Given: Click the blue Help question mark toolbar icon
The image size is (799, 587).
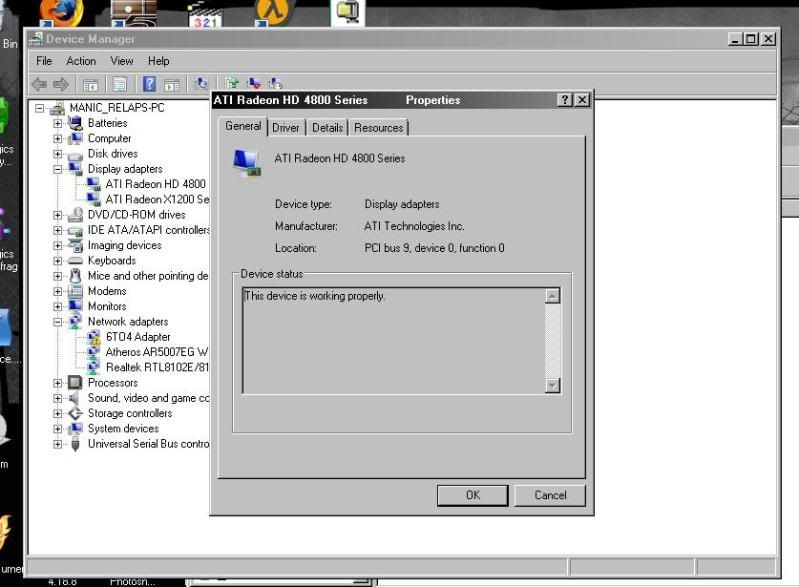Looking at the screenshot, I should (x=149, y=84).
